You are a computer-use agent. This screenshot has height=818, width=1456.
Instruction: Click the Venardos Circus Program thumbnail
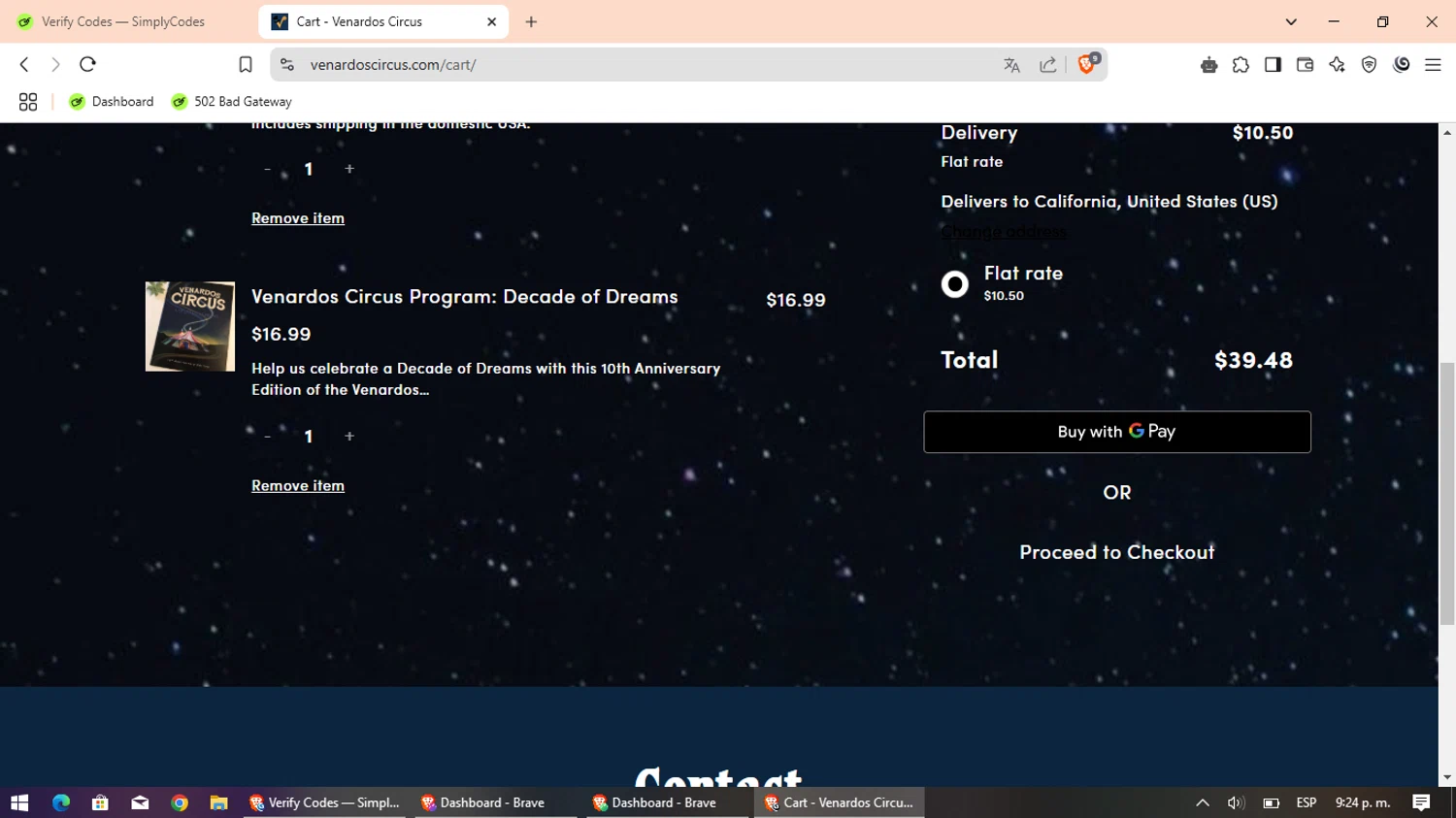pos(190,326)
